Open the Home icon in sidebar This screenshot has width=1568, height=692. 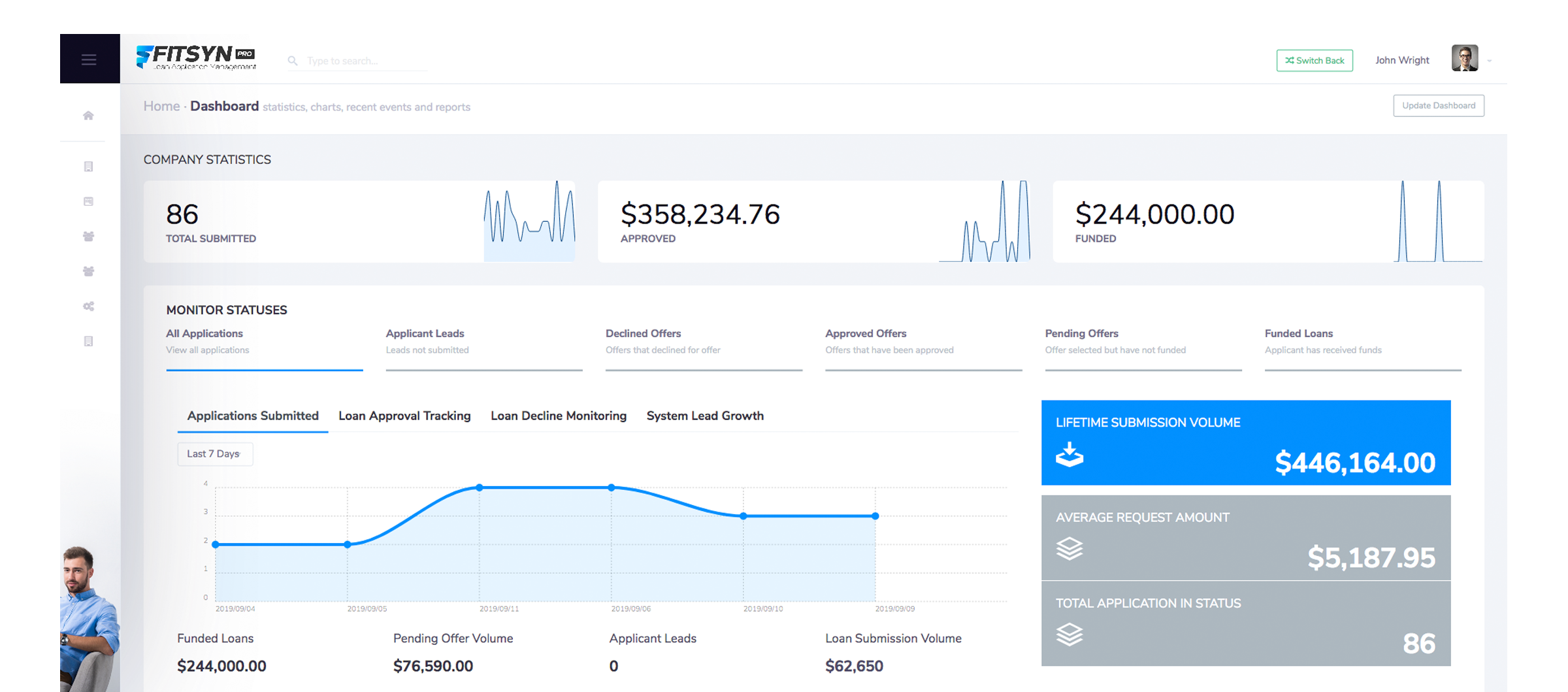(88, 115)
